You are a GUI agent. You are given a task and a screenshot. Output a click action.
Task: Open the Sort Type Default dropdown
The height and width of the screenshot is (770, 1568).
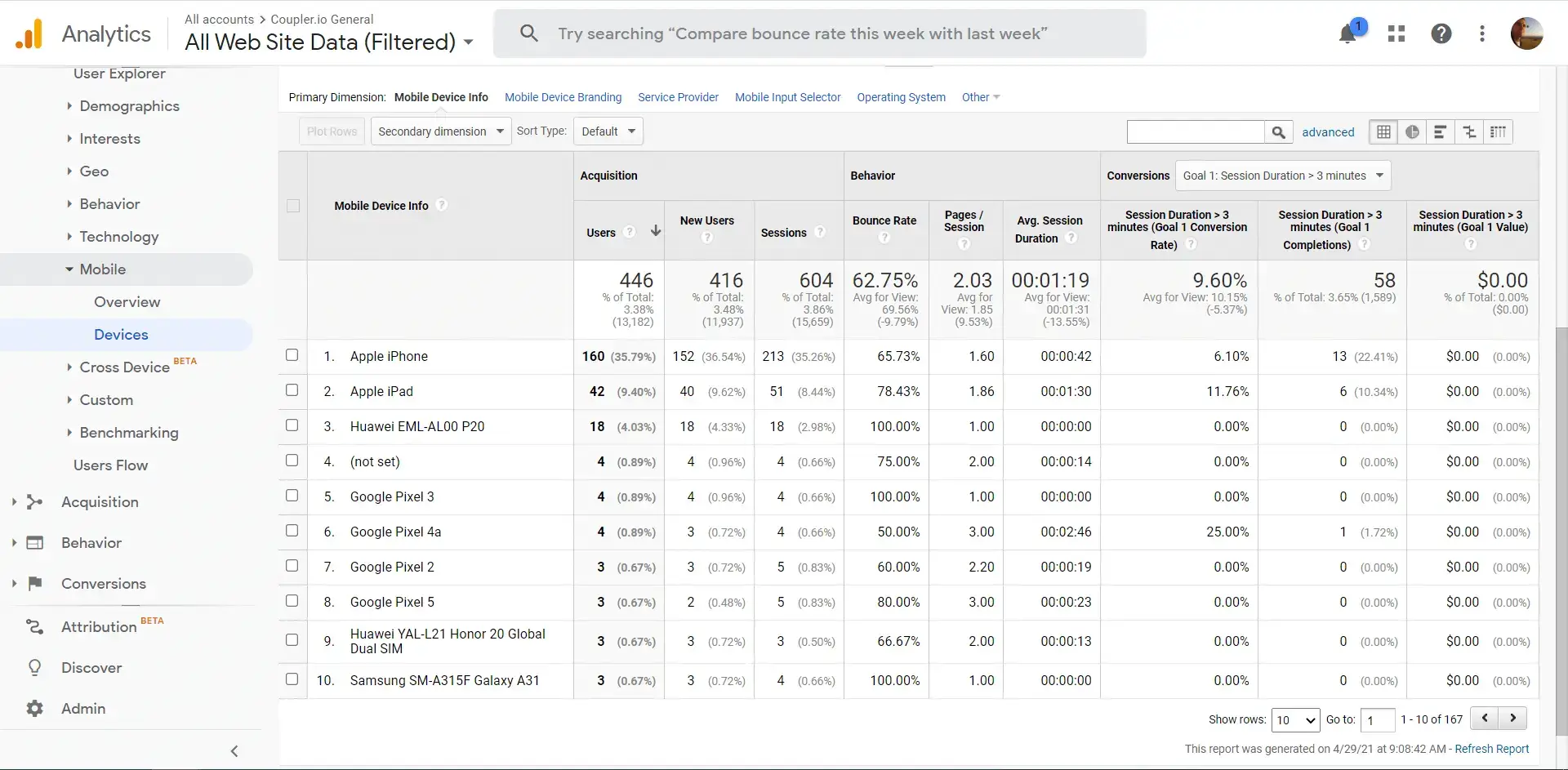click(608, 131)
